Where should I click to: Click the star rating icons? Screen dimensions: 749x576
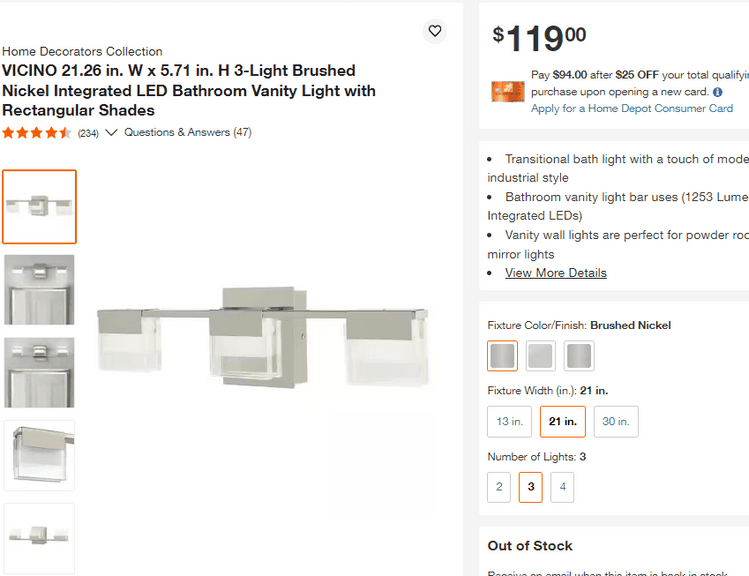click(37, 132)
